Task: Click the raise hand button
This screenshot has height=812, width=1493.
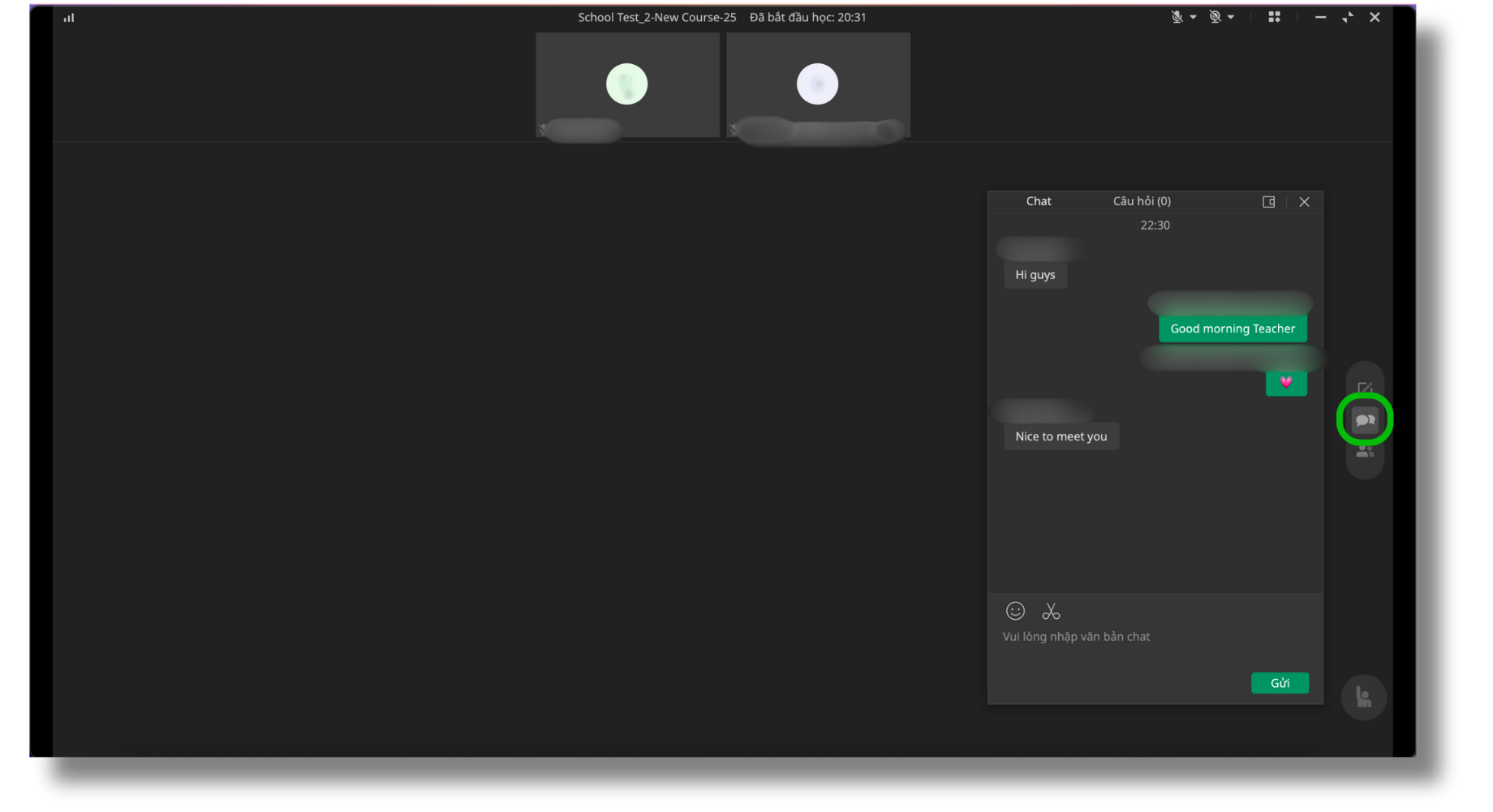Action: [x=1363, y=697]
